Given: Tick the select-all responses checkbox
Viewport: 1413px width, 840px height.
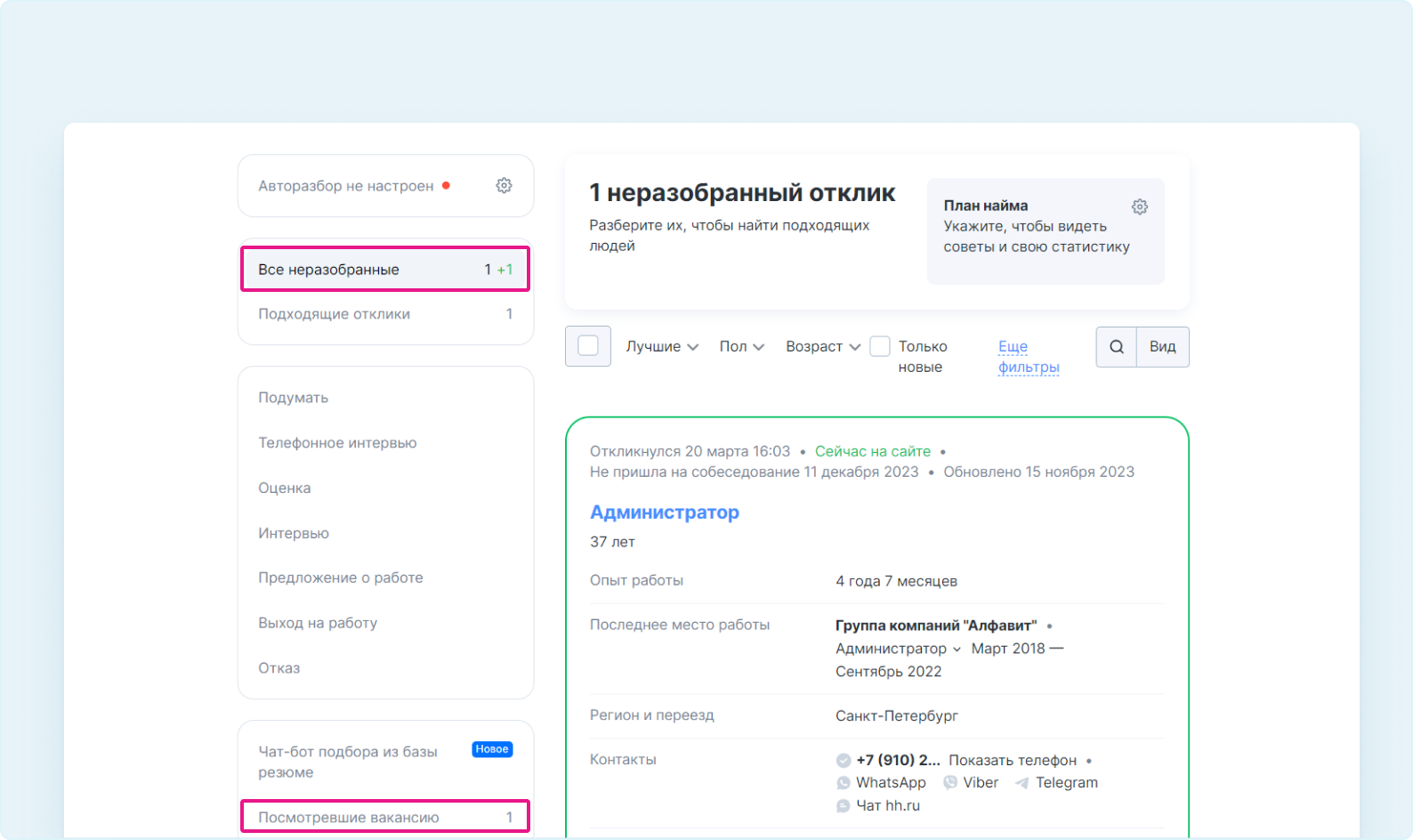Looking at the screenshot, I should coord(588,346).
